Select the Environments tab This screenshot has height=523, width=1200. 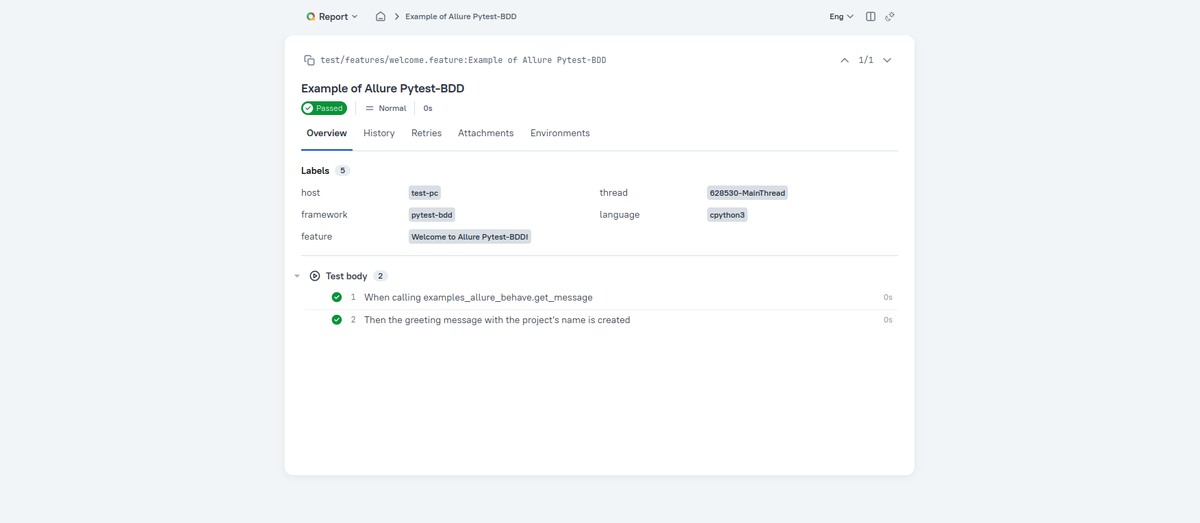click(560, 133)
